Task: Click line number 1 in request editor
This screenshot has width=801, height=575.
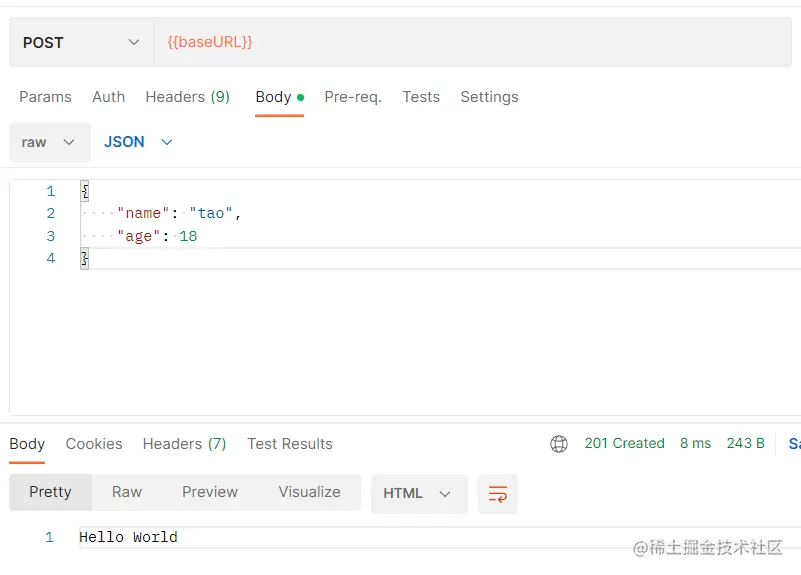Action: pos(51,191)
